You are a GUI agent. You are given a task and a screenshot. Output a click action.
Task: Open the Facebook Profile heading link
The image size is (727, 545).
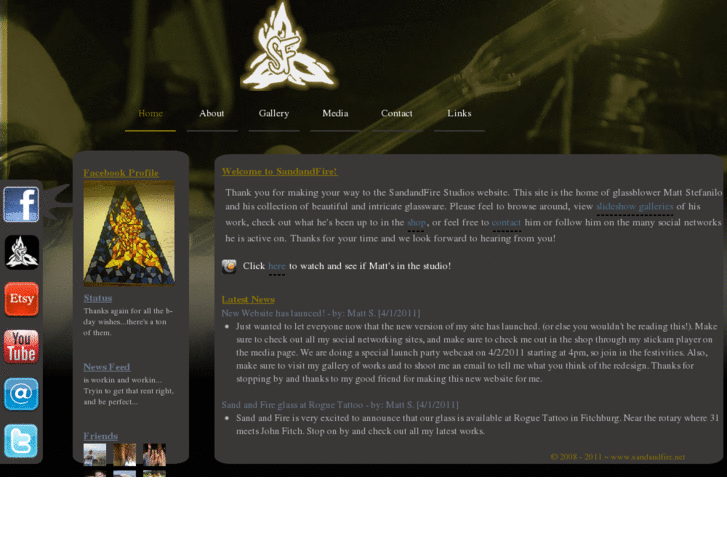coord(121,173)
